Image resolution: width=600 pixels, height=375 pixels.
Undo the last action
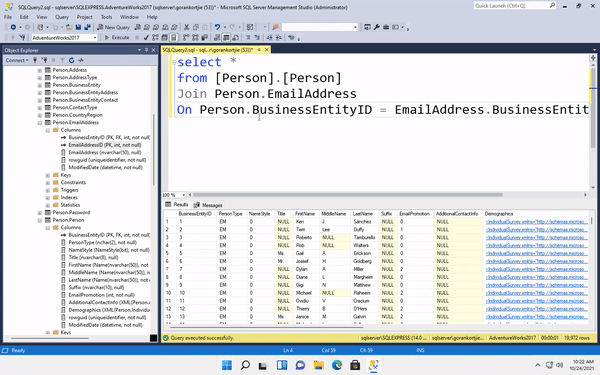(217, 27)
